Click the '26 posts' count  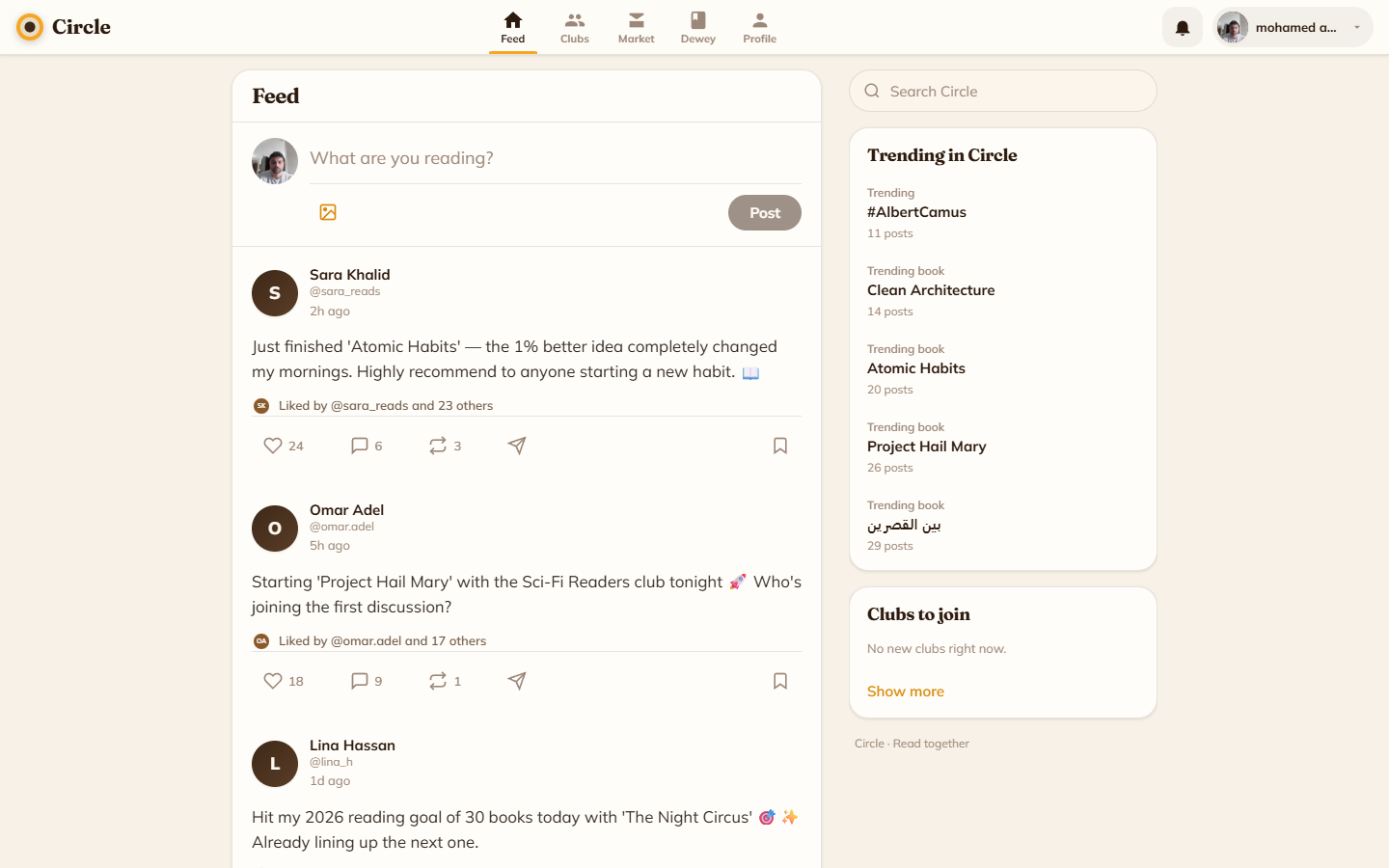pos(890,468)
